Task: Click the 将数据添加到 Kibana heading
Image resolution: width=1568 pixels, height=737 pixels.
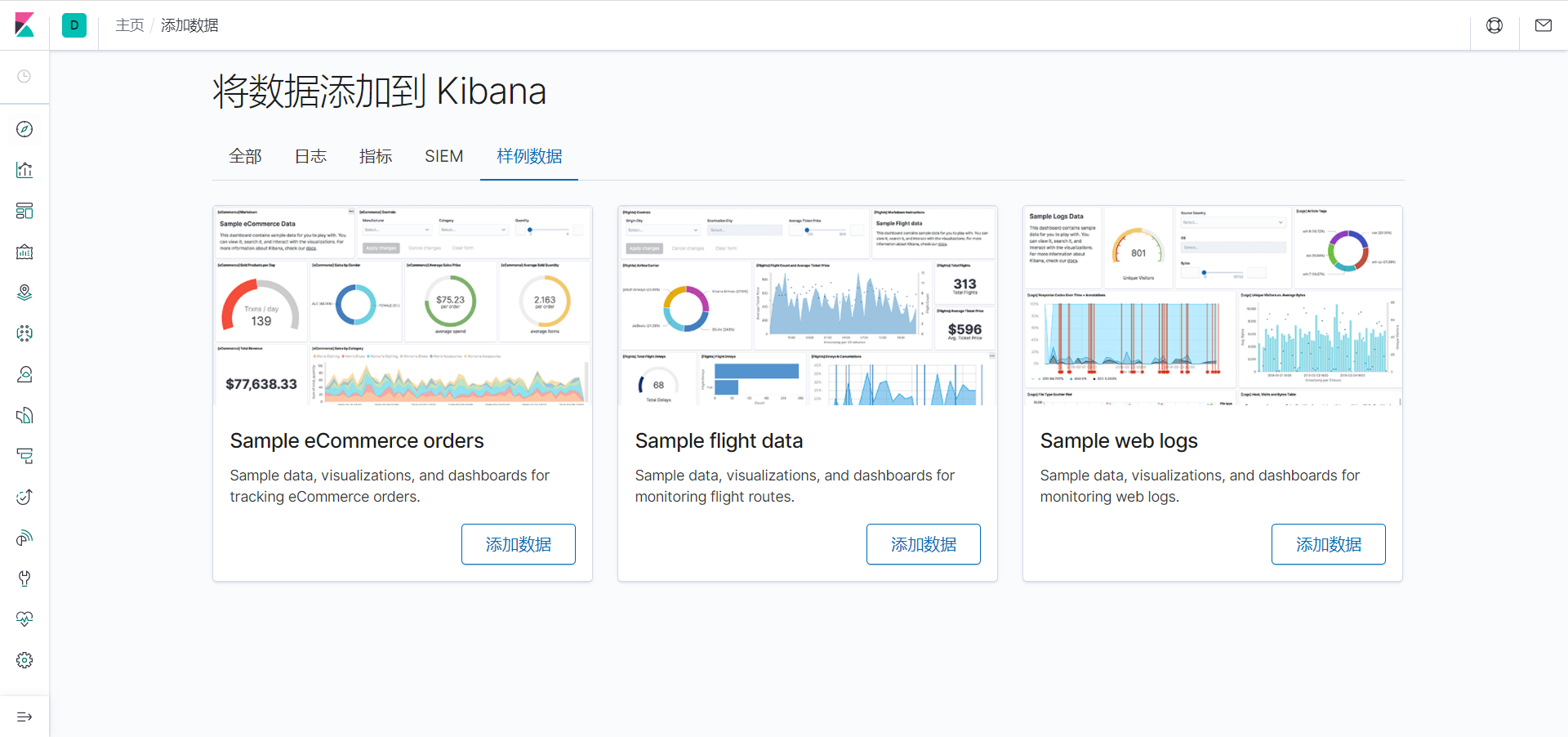Action: click(380, 91)
